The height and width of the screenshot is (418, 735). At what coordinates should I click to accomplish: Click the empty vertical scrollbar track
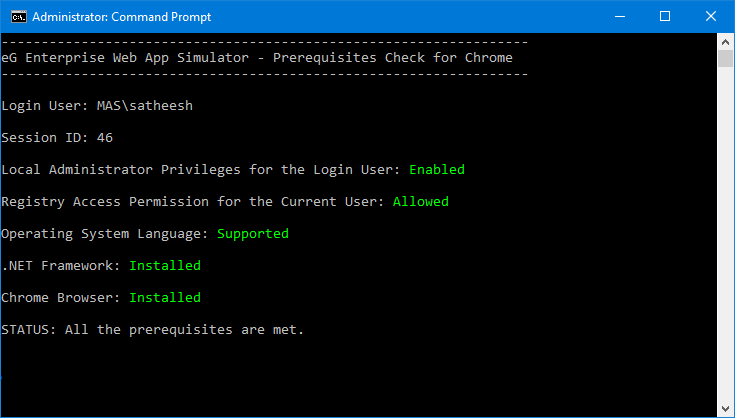(x=726, y=234)
